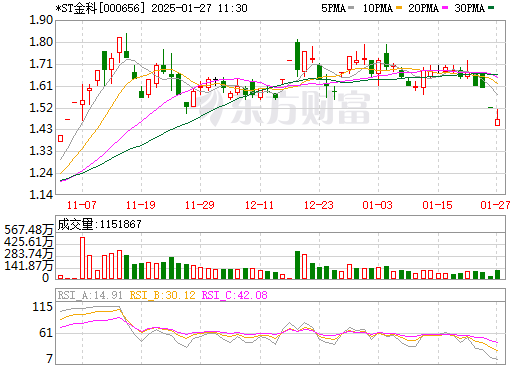Click the RSI_B:30.12 indicator label
520x365 pixels.
(x=162, y=295)
